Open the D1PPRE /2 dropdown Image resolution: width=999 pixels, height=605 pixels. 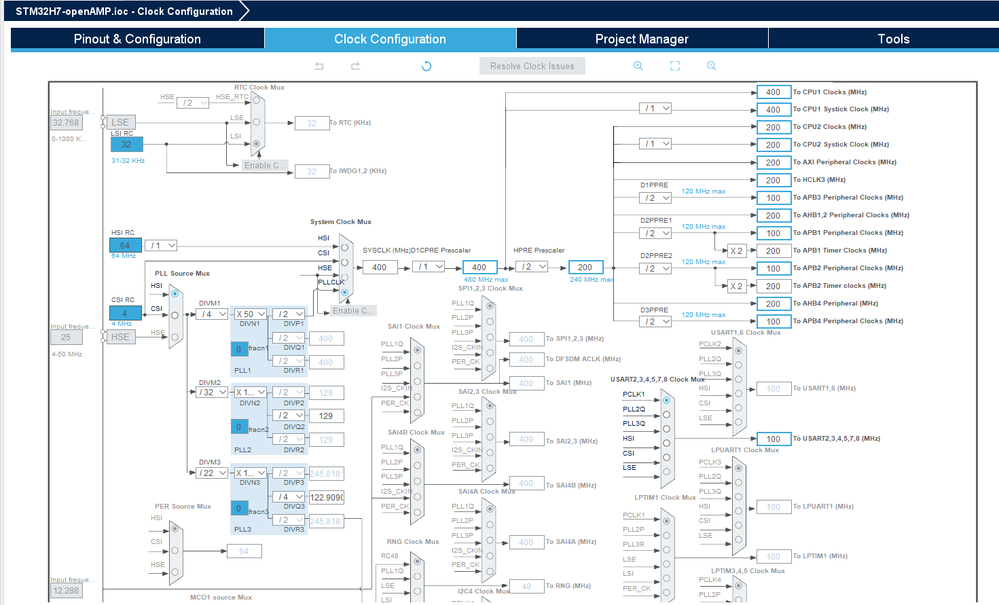pyautogui.click(x=655, y=198)
